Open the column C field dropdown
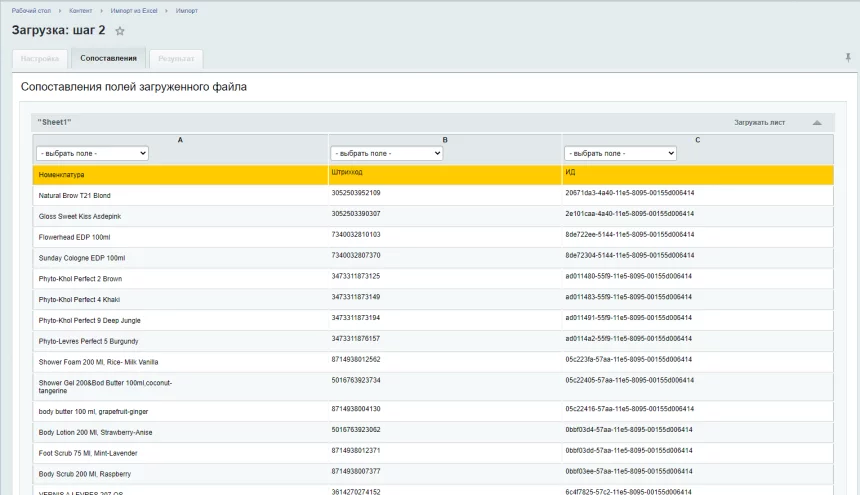Screen dimensions: 860x495 [x=620, y=153]
